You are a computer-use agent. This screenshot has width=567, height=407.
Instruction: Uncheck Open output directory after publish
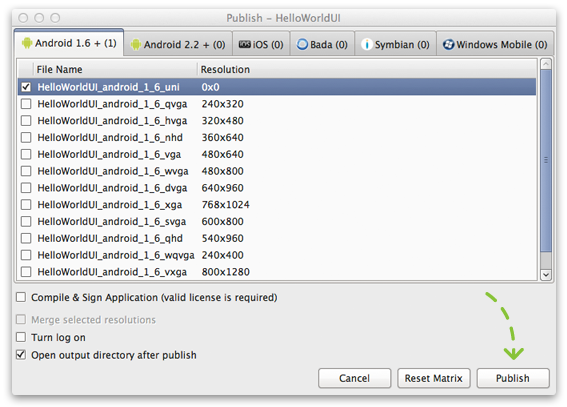(21, 355)
